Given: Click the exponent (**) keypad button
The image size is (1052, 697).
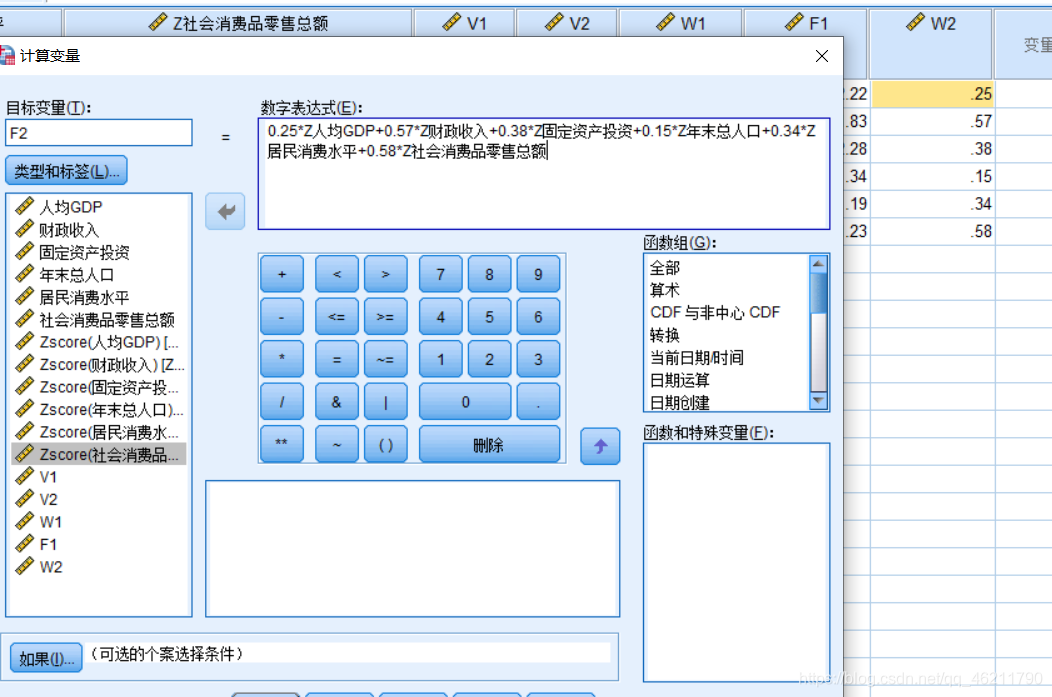Looking at the screenshot, I should [282, 444].
